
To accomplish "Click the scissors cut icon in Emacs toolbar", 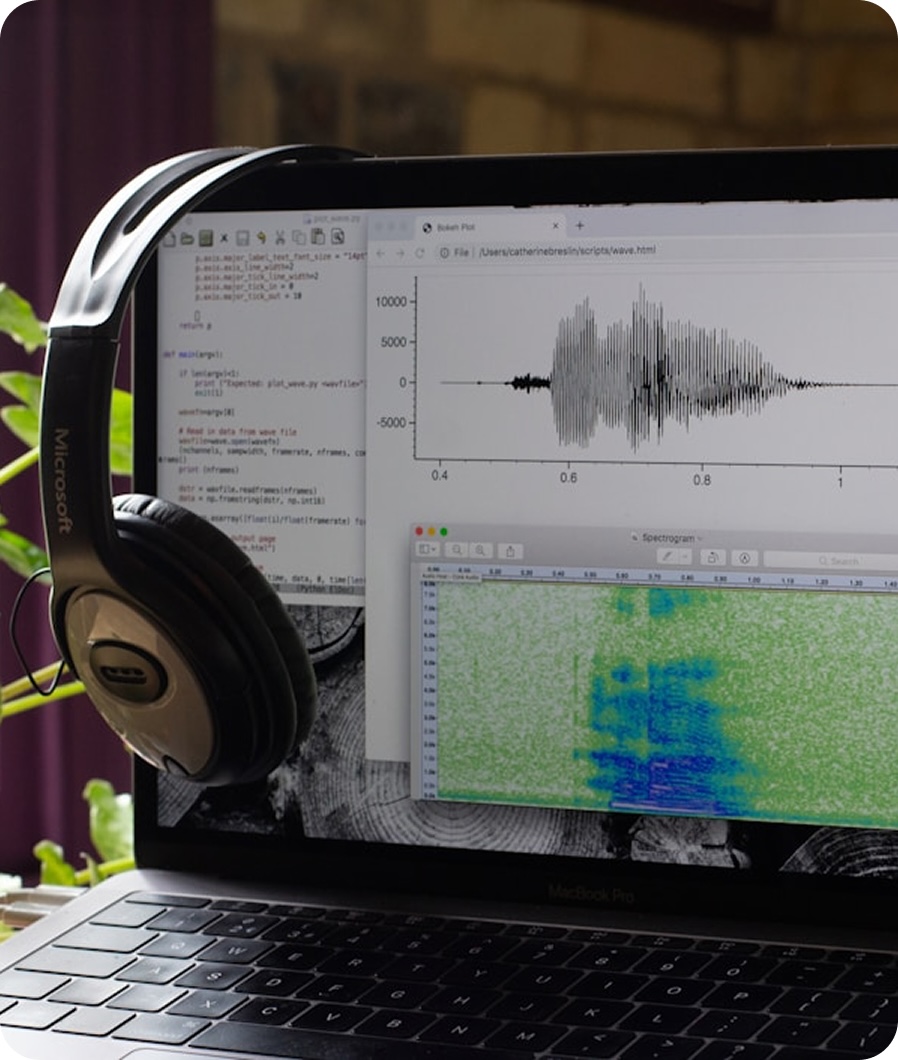I will [x=280, y=238].
